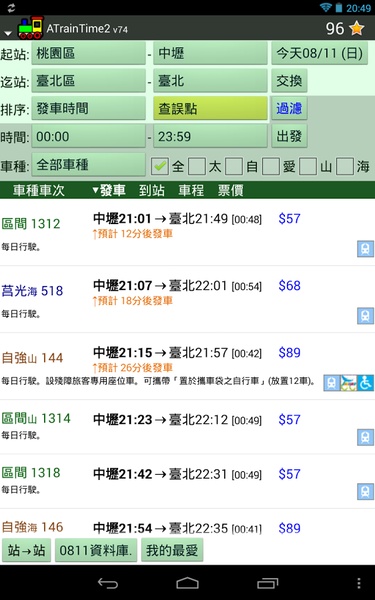Sort by 車程 column header

191,190
